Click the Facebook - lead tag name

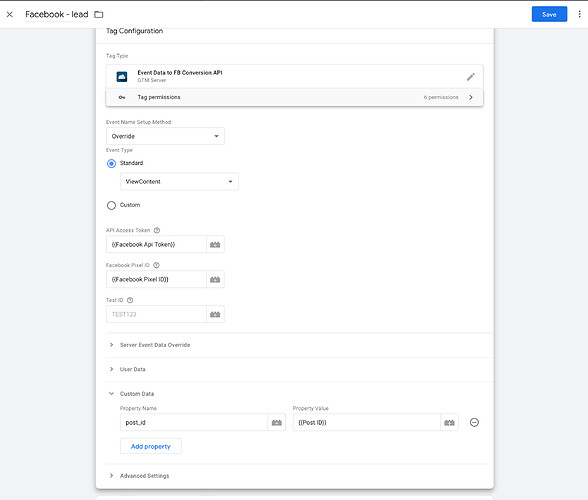click(x=57, y=14)
